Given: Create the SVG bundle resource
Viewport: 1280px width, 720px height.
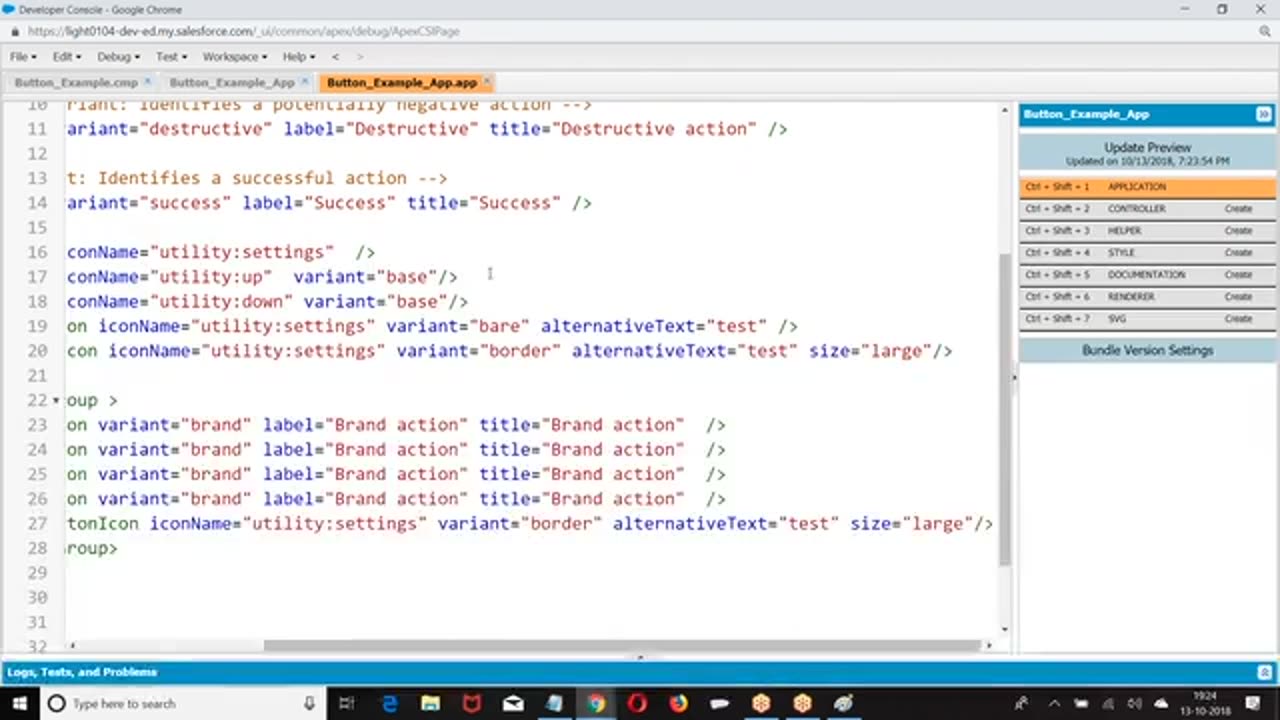Looking at the screenshot, I should [1238, 319].
